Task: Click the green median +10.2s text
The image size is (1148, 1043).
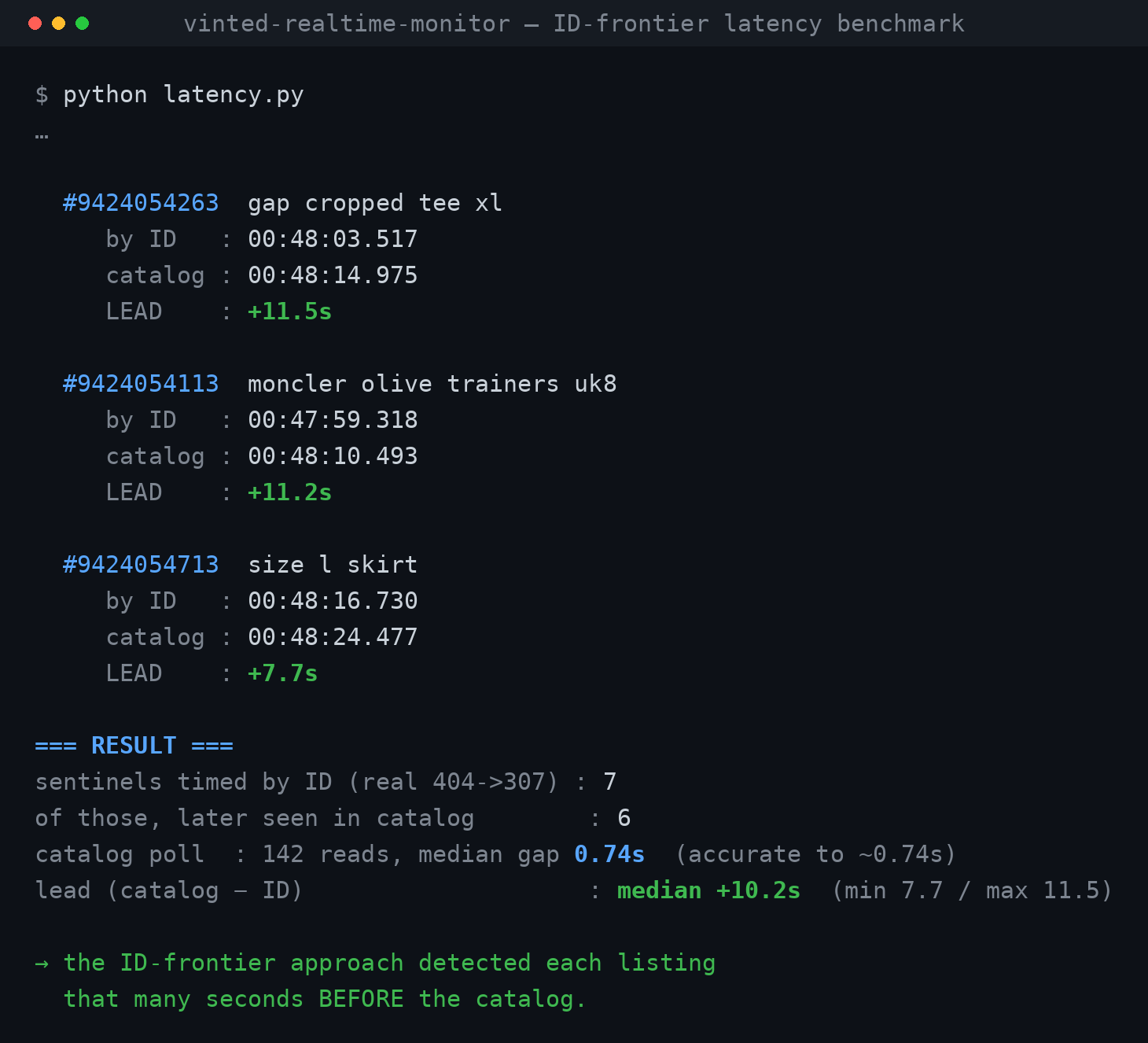Action: click(x=708, y=890)
